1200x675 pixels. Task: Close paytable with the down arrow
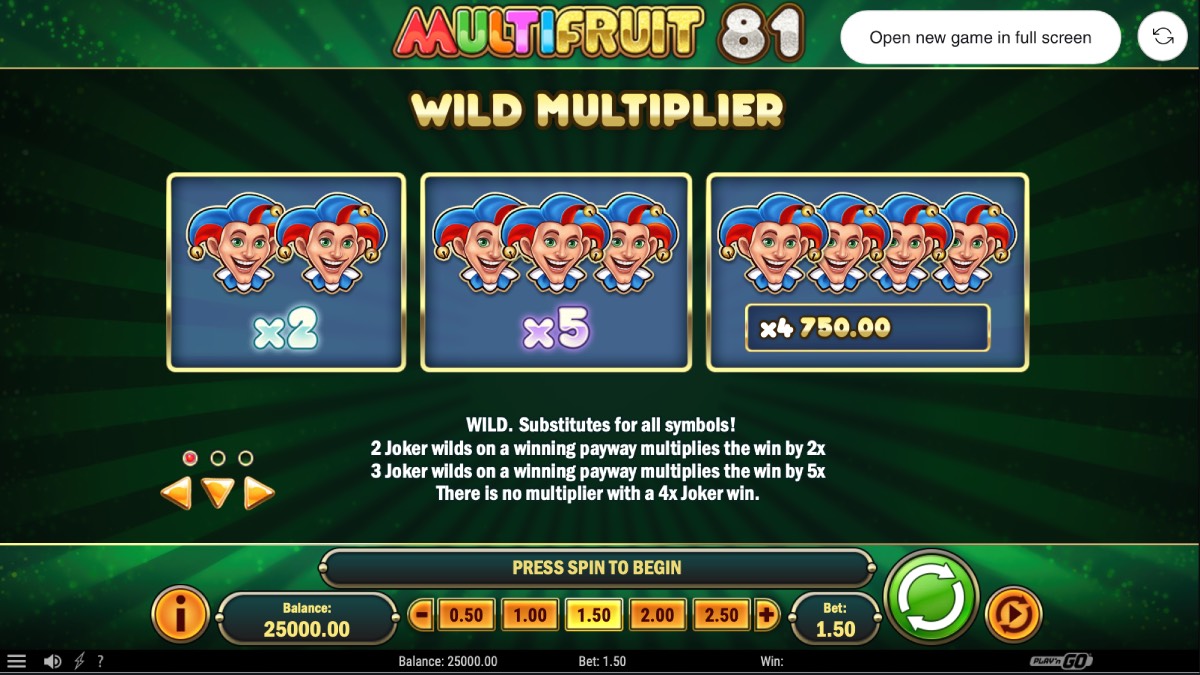[x=218, y=492]
